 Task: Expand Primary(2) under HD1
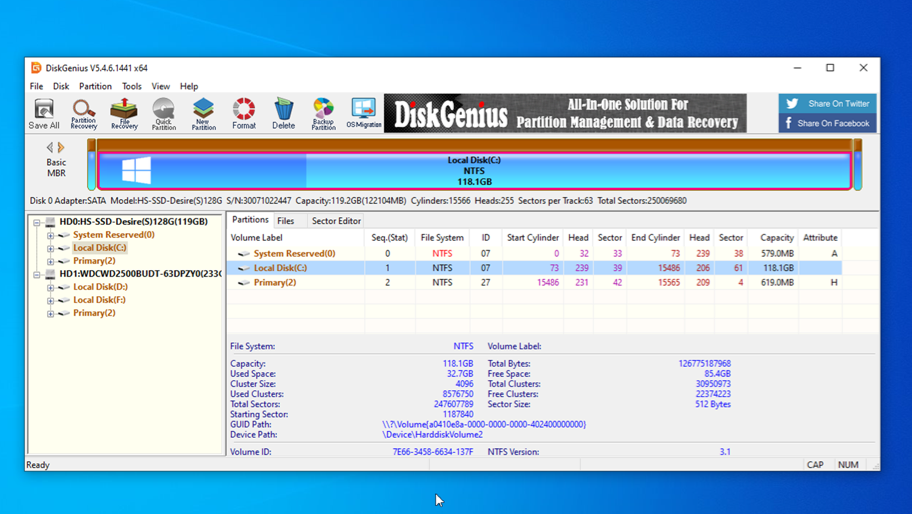point(51,313)
